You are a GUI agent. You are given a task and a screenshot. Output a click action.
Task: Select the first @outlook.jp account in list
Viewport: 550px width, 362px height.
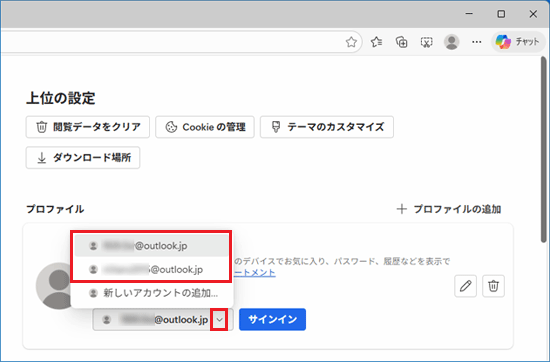coord(152,246)
